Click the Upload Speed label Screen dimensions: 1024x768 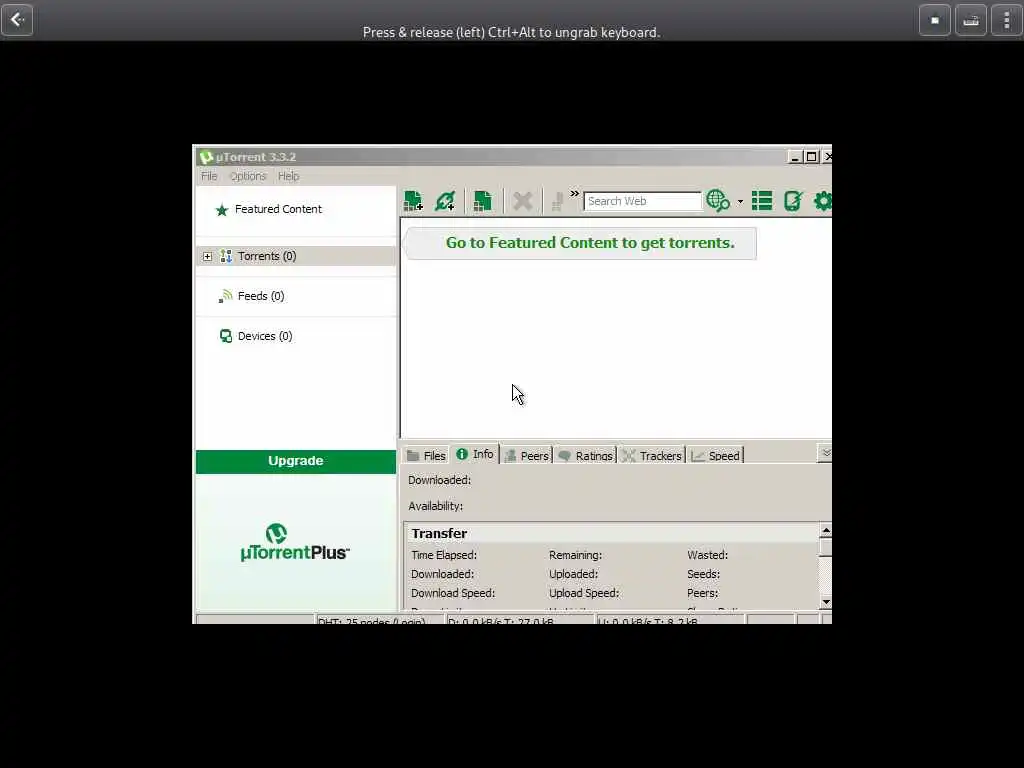(x=584, y=593)
